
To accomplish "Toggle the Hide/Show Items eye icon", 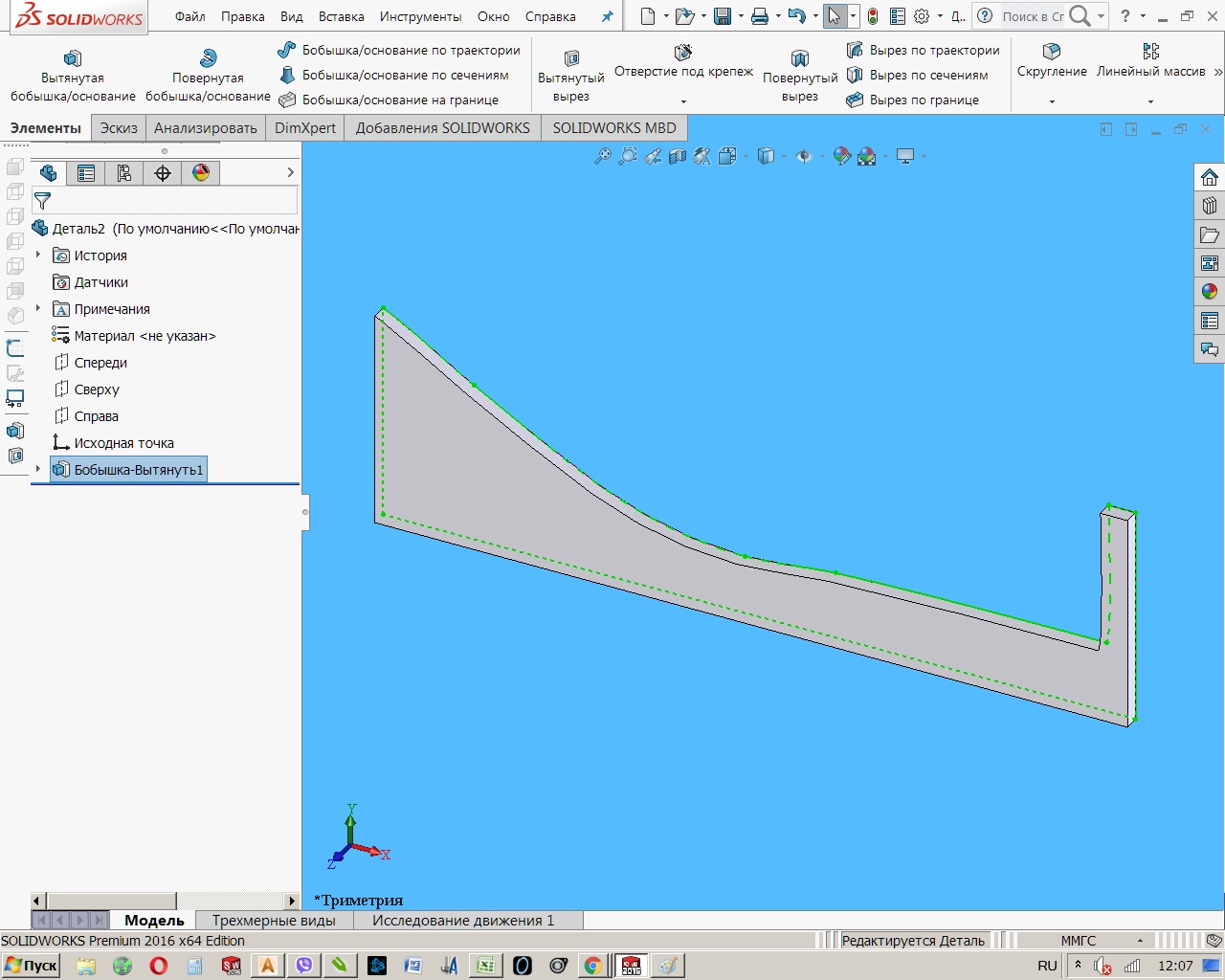I will click(804, 156).
